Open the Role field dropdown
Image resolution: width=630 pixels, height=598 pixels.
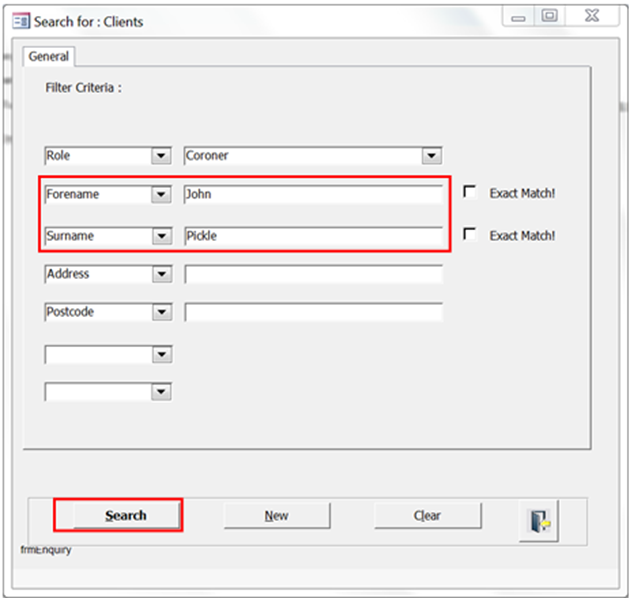(x=161, y=156)
